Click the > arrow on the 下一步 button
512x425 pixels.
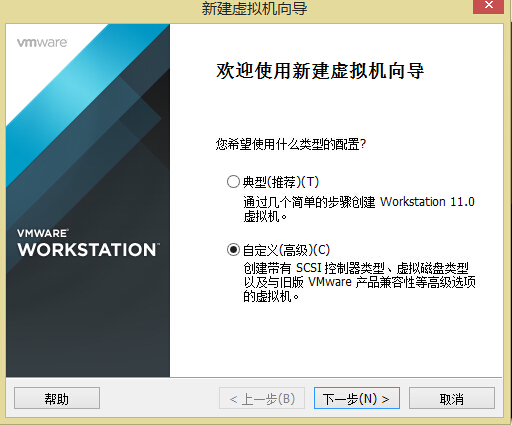(385, 399)
